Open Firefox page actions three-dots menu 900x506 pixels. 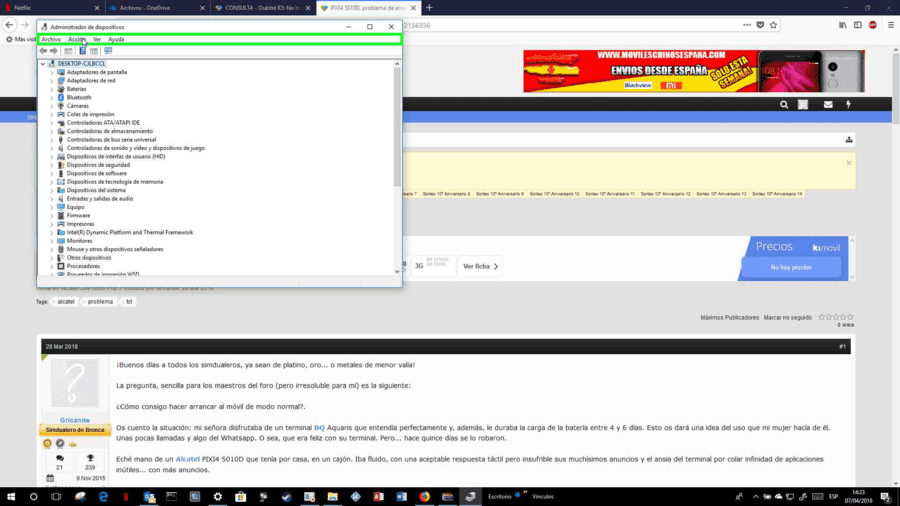coord(747,25)
